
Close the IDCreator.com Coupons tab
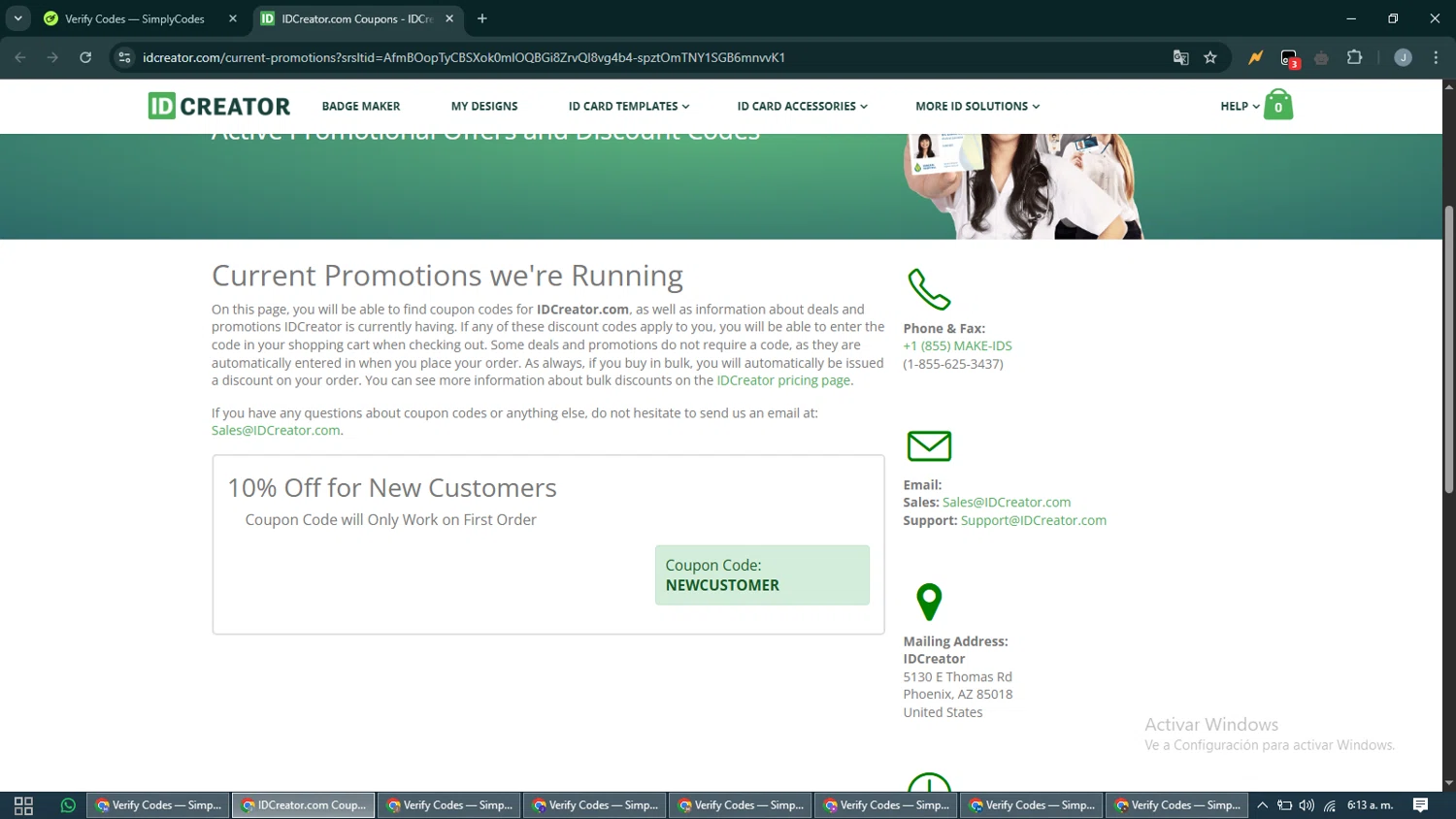pos(449,18)
